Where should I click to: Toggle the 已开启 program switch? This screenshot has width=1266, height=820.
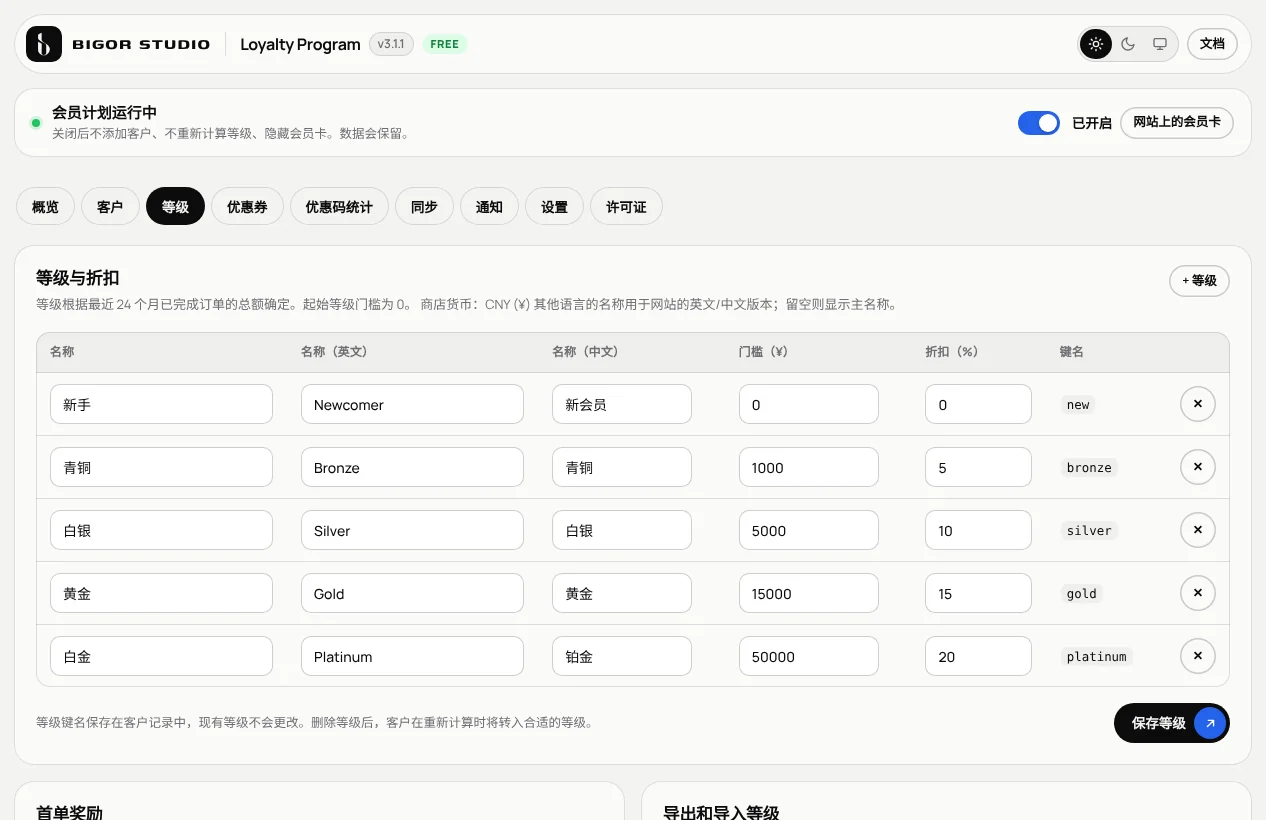tap(1039, 123)
